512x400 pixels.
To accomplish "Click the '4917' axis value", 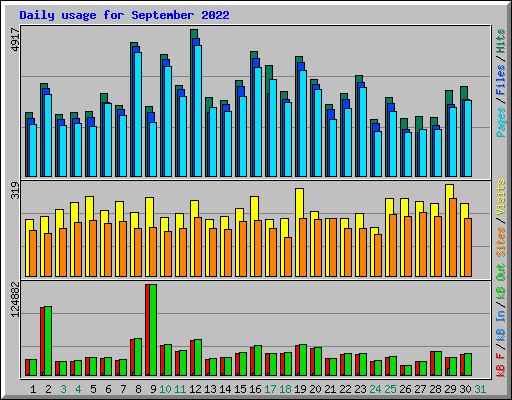I will click(x=16, y=40).
